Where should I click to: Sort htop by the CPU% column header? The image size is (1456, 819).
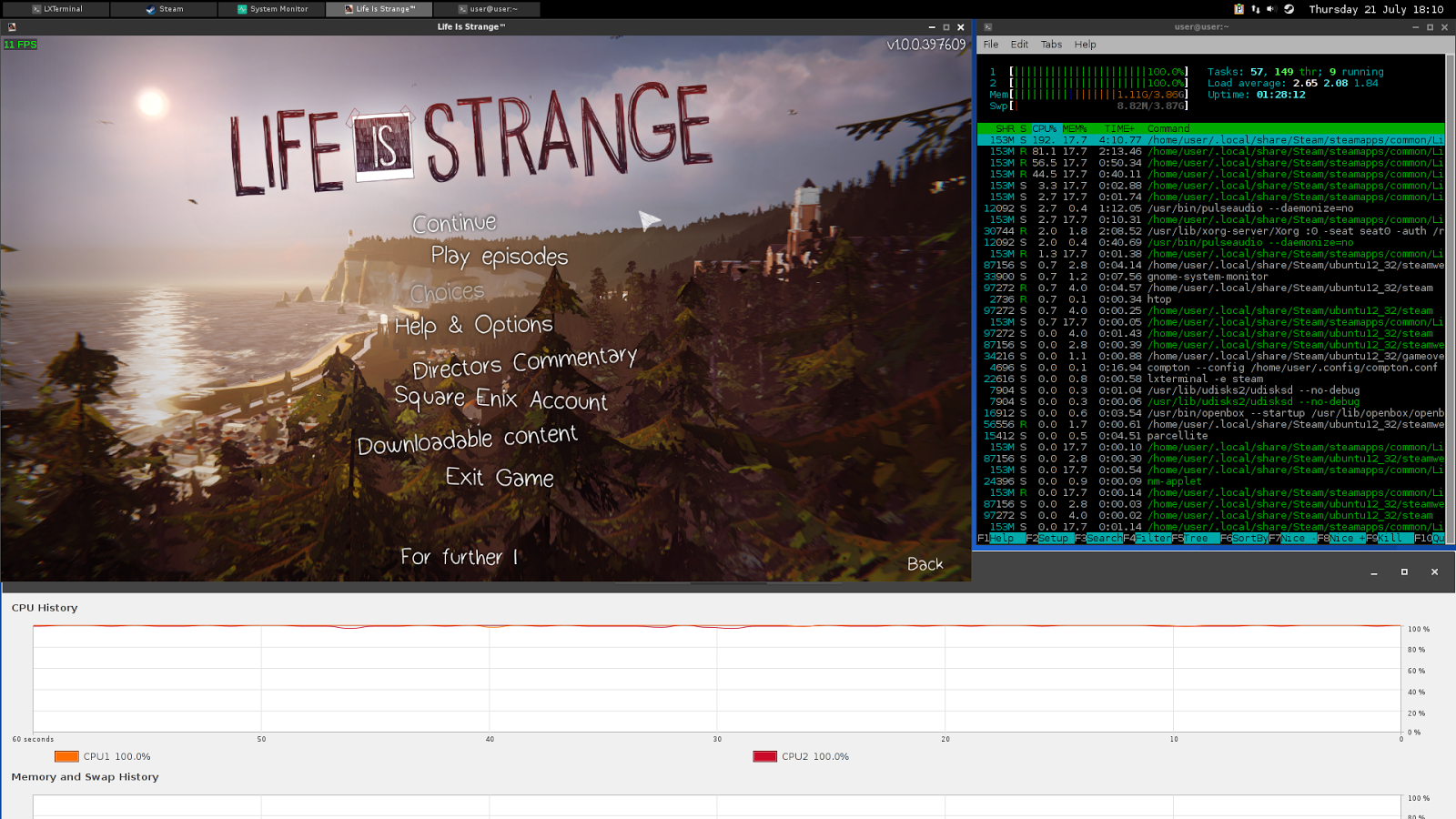[x=1044, y=129]
